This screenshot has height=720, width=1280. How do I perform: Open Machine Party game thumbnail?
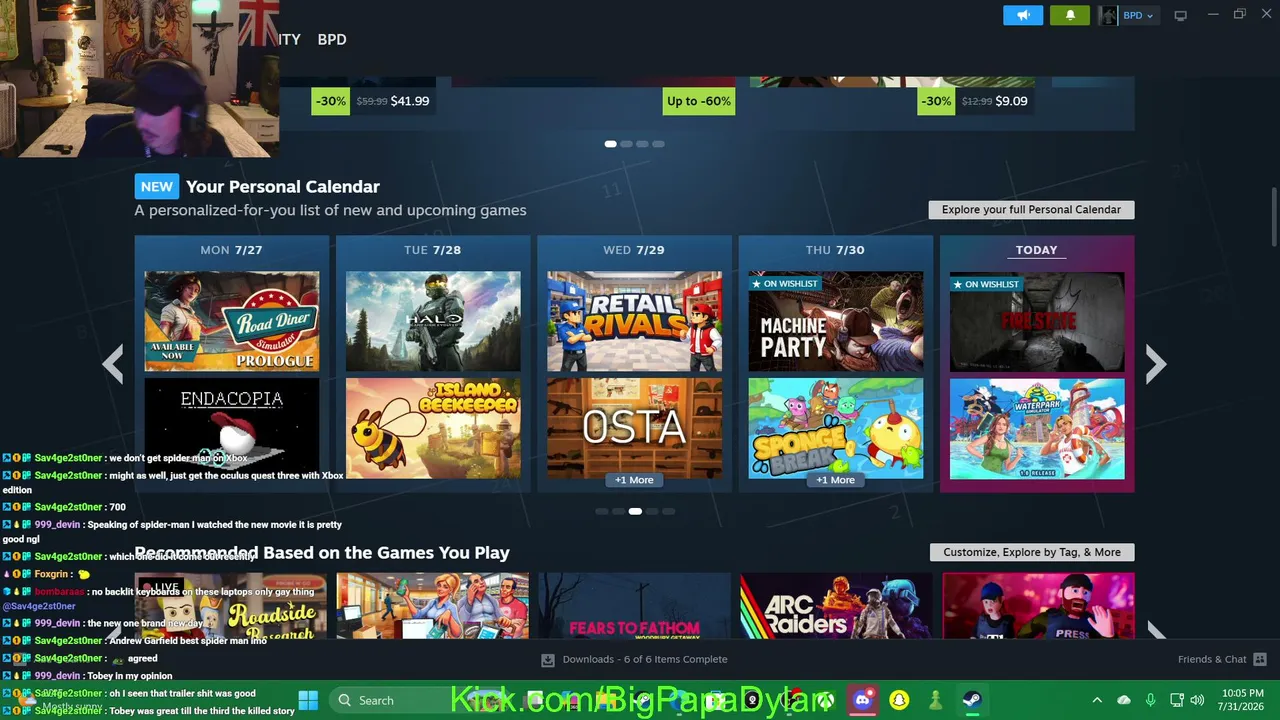click(x=836, y=321)
